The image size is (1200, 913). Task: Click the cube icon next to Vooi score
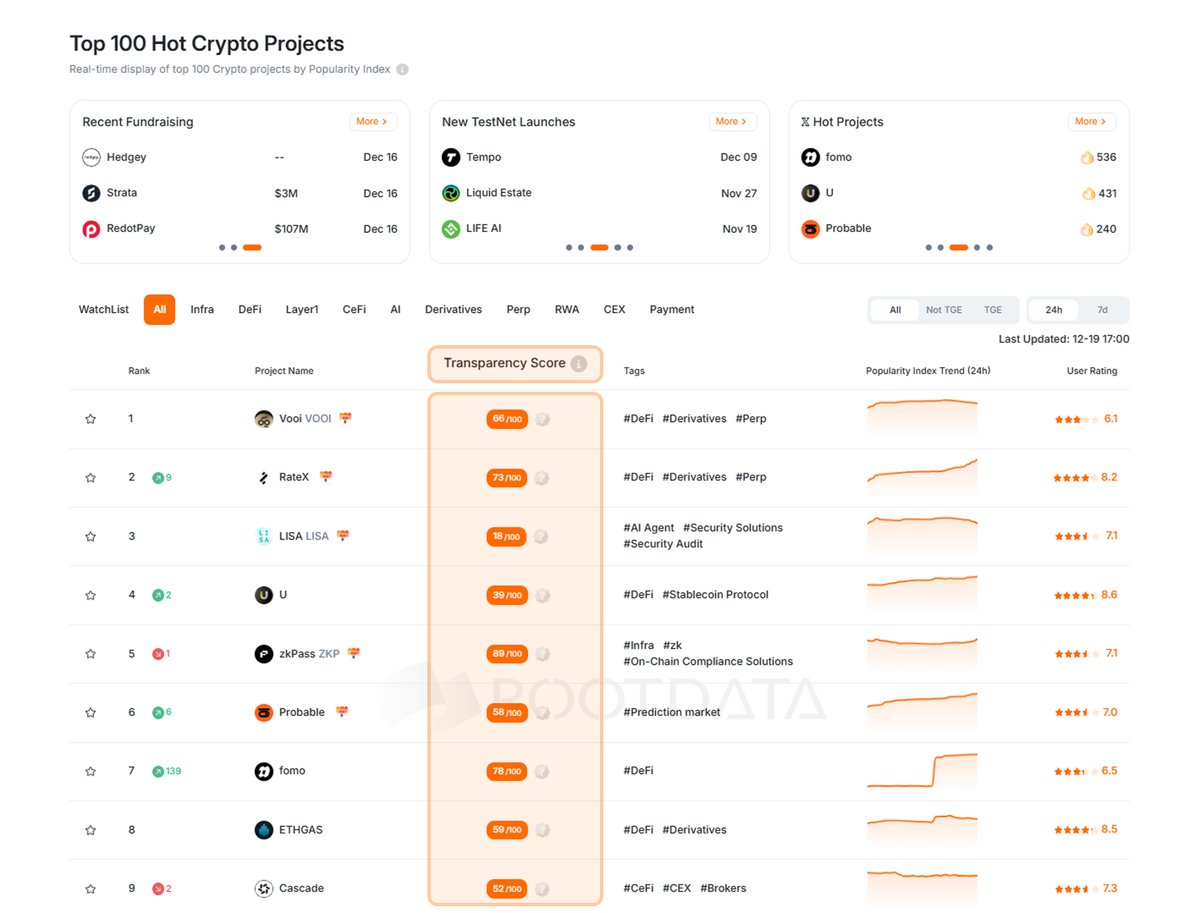click(542, 419)
